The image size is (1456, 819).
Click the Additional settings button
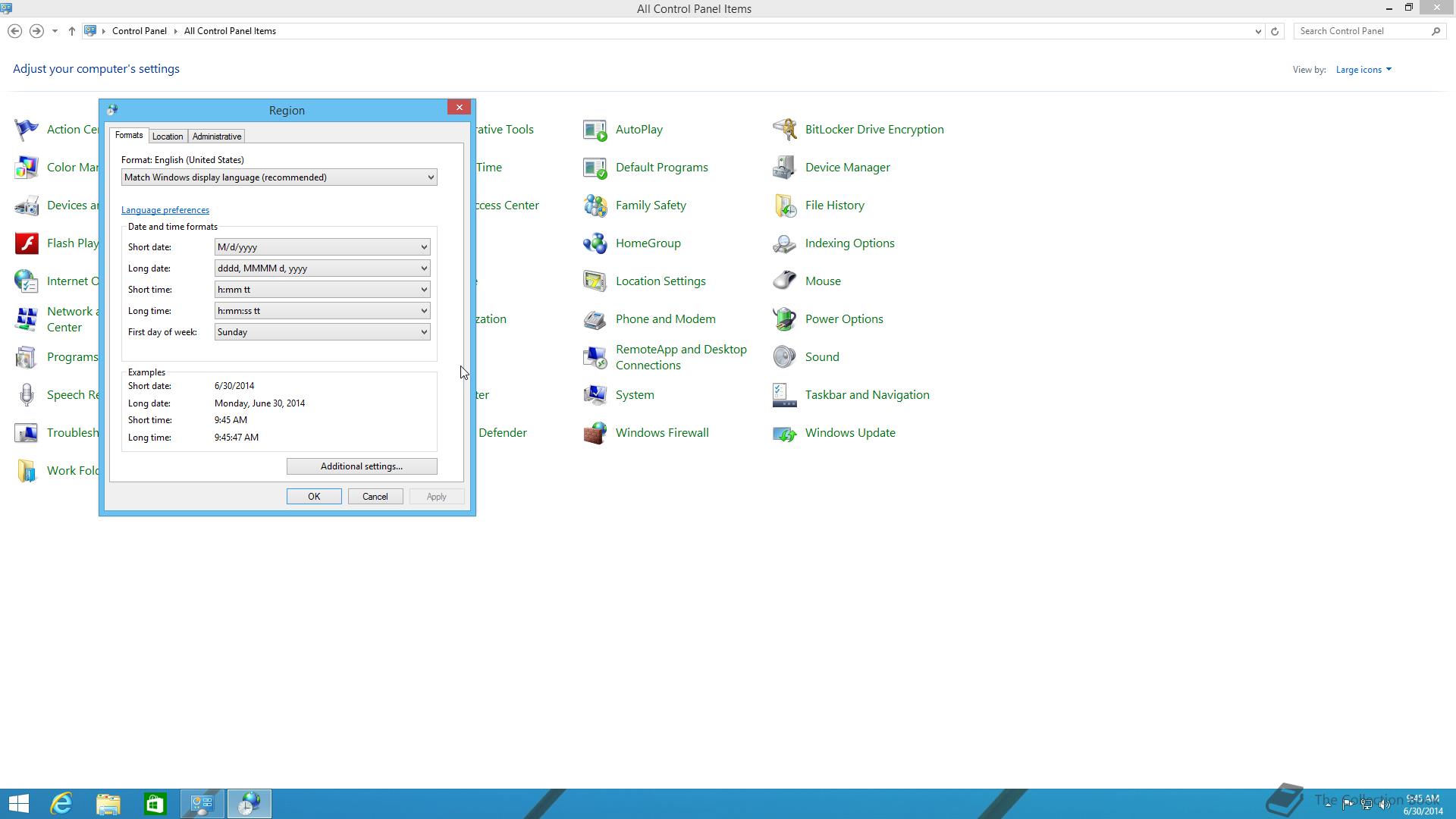coord(362,466)
